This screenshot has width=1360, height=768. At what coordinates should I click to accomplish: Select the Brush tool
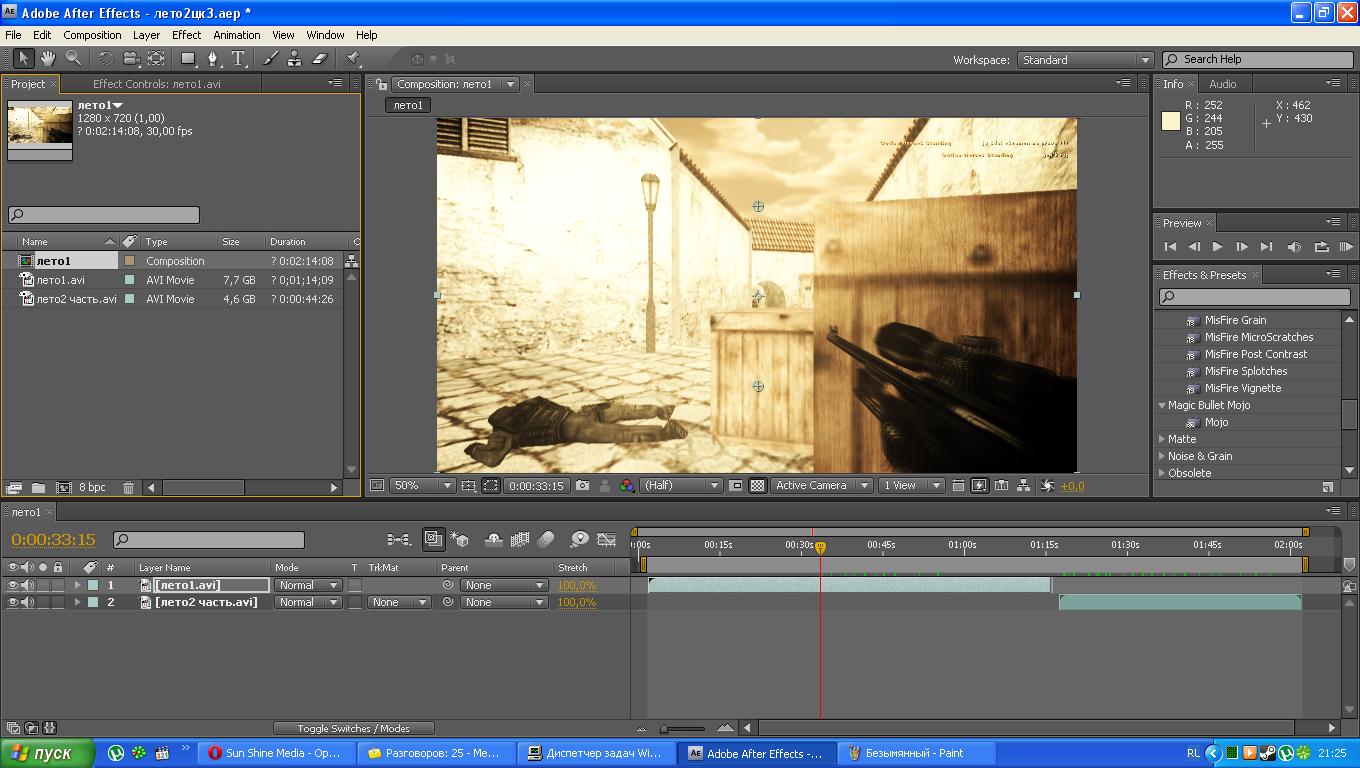270,59
